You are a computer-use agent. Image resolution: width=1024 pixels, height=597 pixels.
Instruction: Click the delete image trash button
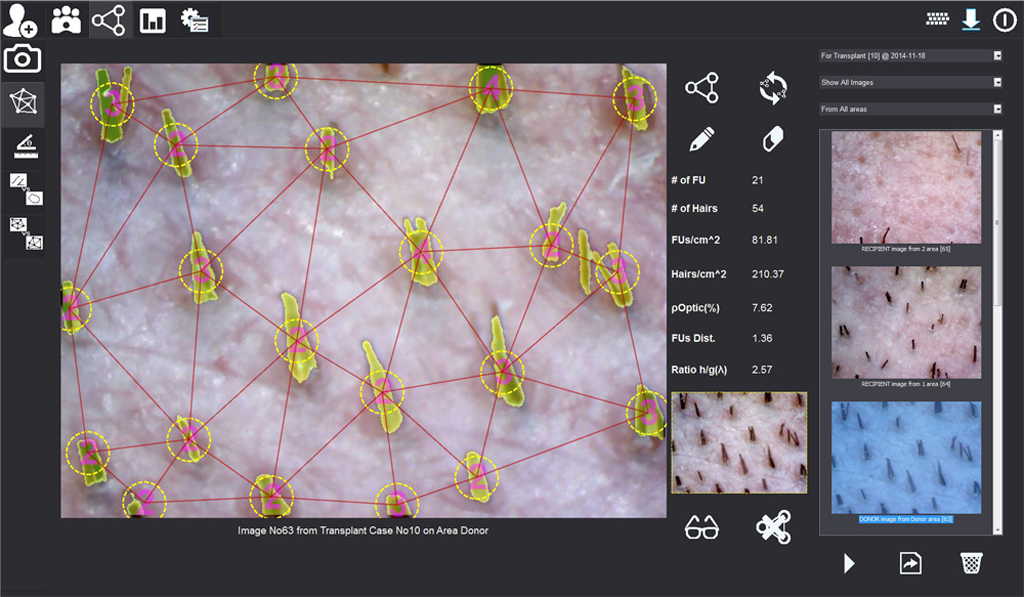click(x=970, y=563)
